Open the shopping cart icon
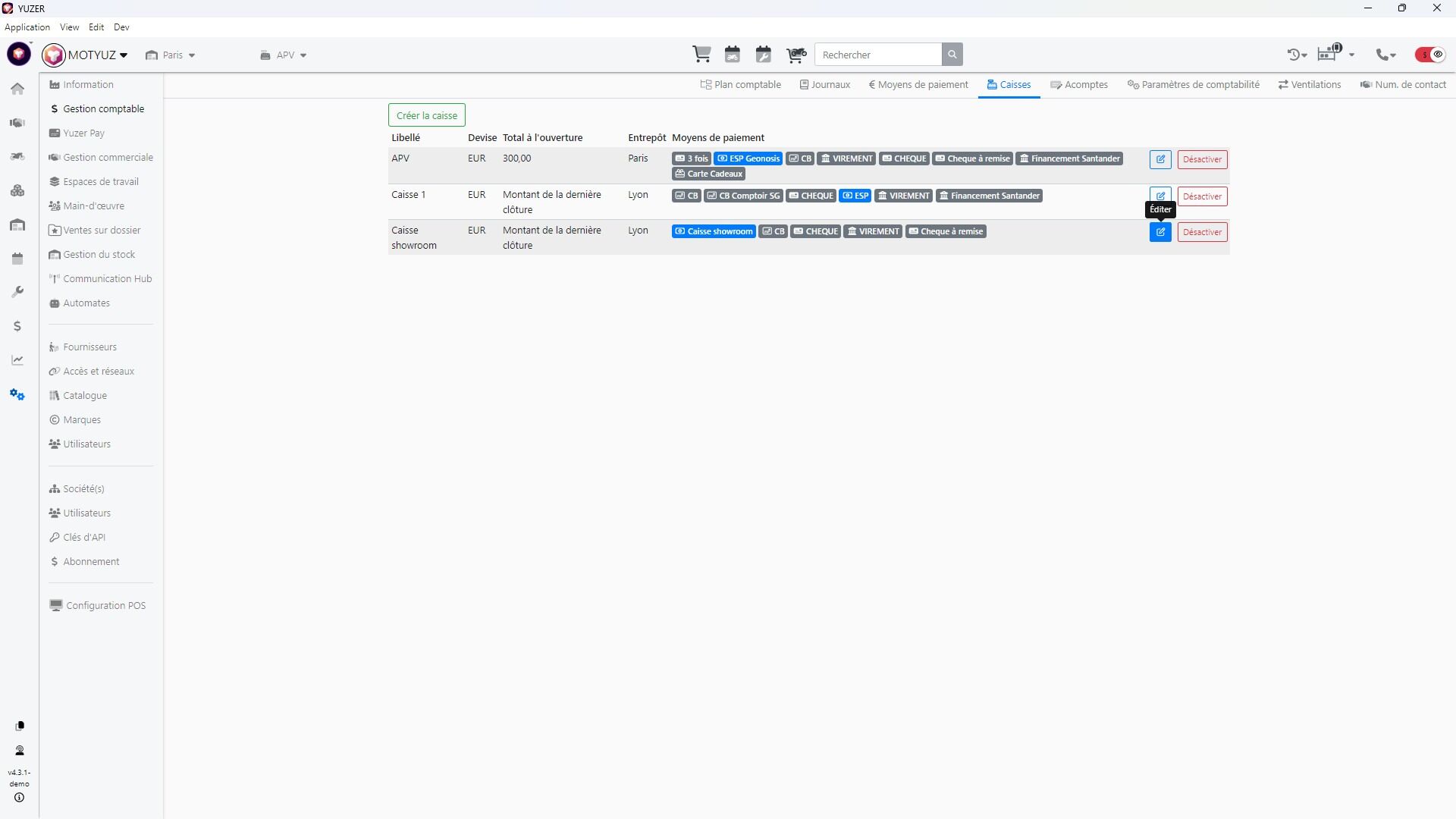This screenshot has height=819, width=1456. click(701, 55)
